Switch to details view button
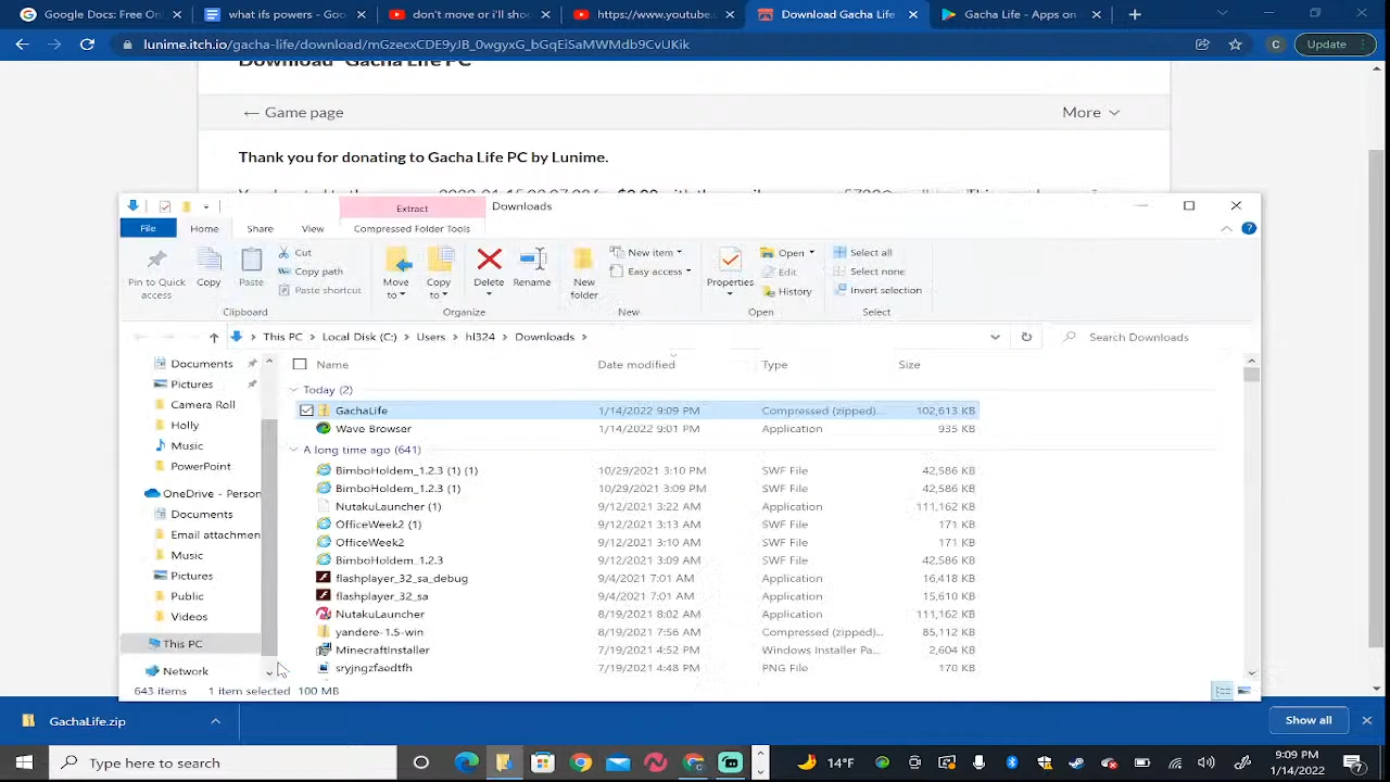This screenshot has width=1390, height=782. (x=1223, y=691)
